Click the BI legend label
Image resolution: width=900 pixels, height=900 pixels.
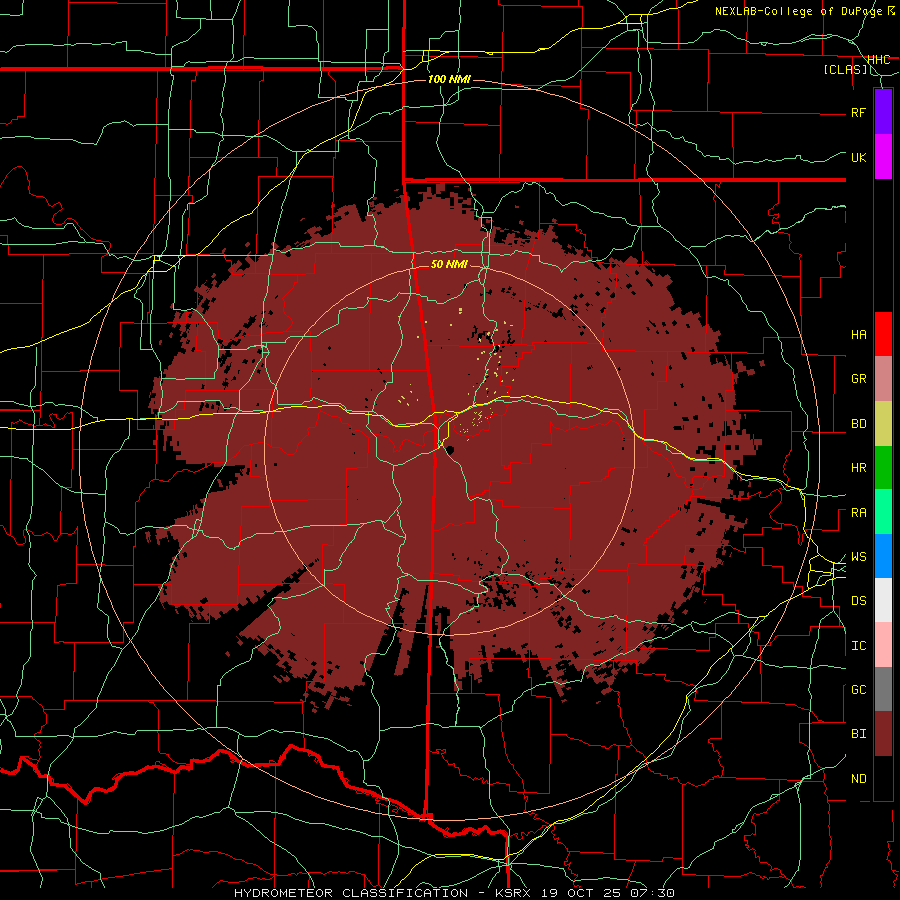tap(859, 734)
